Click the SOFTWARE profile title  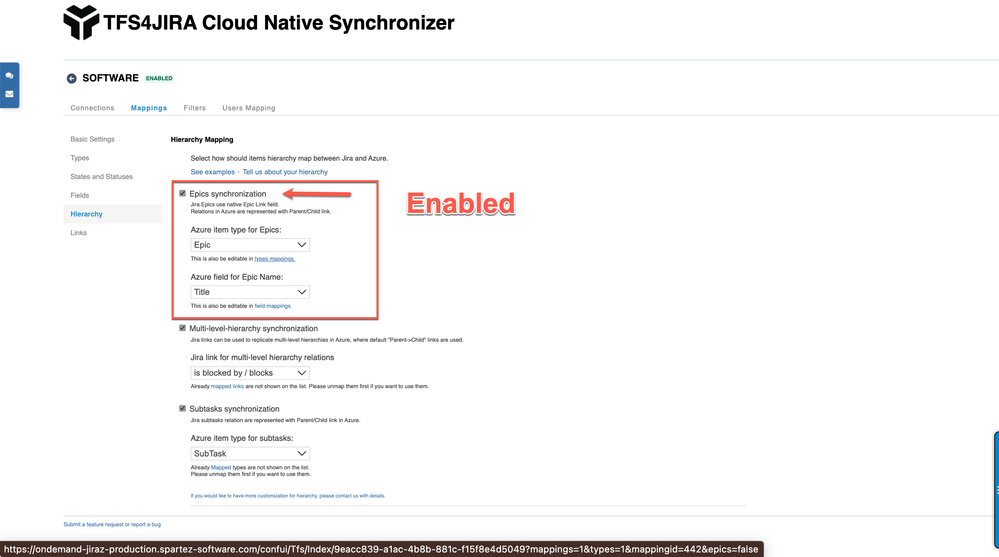[110, 78]
